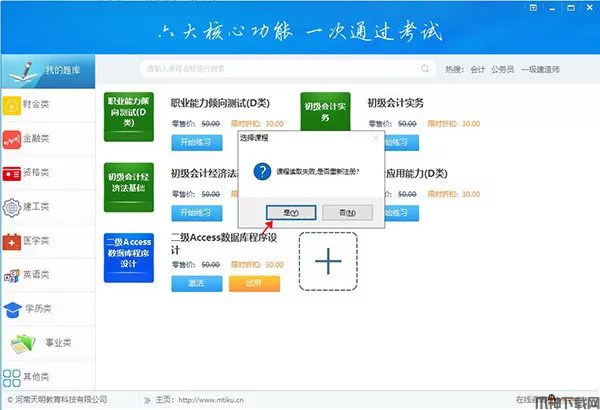Open the 学历类 graduation cap icon

click(x=13, y=309)
